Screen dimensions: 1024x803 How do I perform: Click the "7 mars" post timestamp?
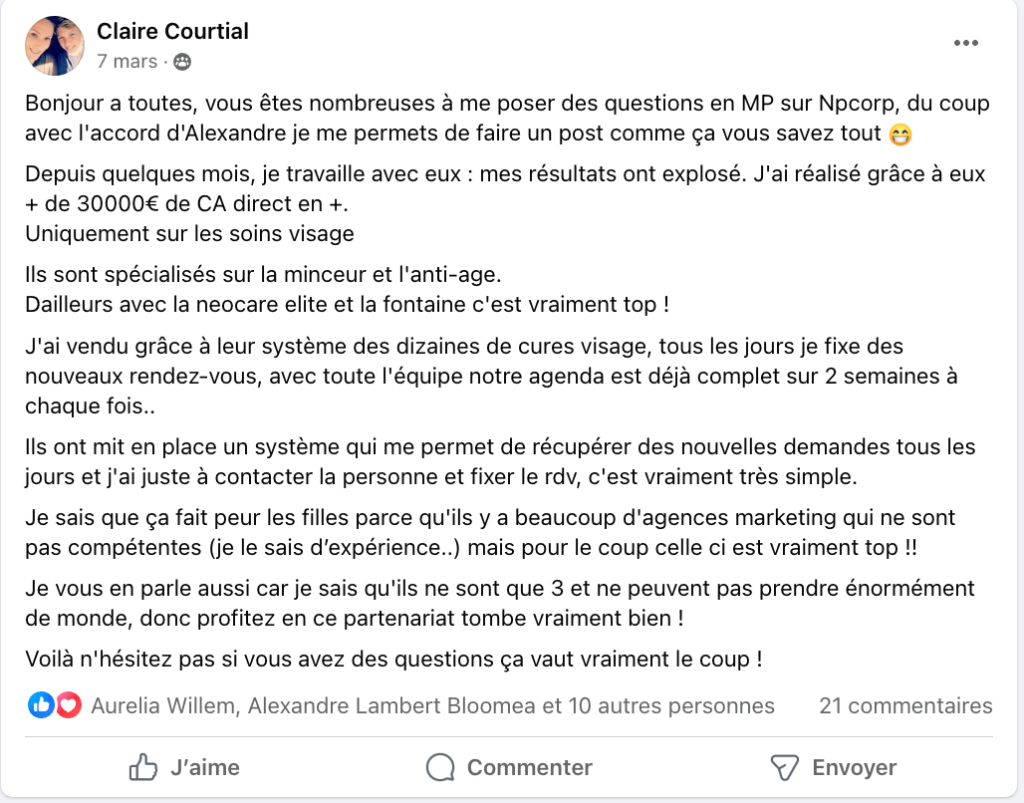[x=127, y=62]
